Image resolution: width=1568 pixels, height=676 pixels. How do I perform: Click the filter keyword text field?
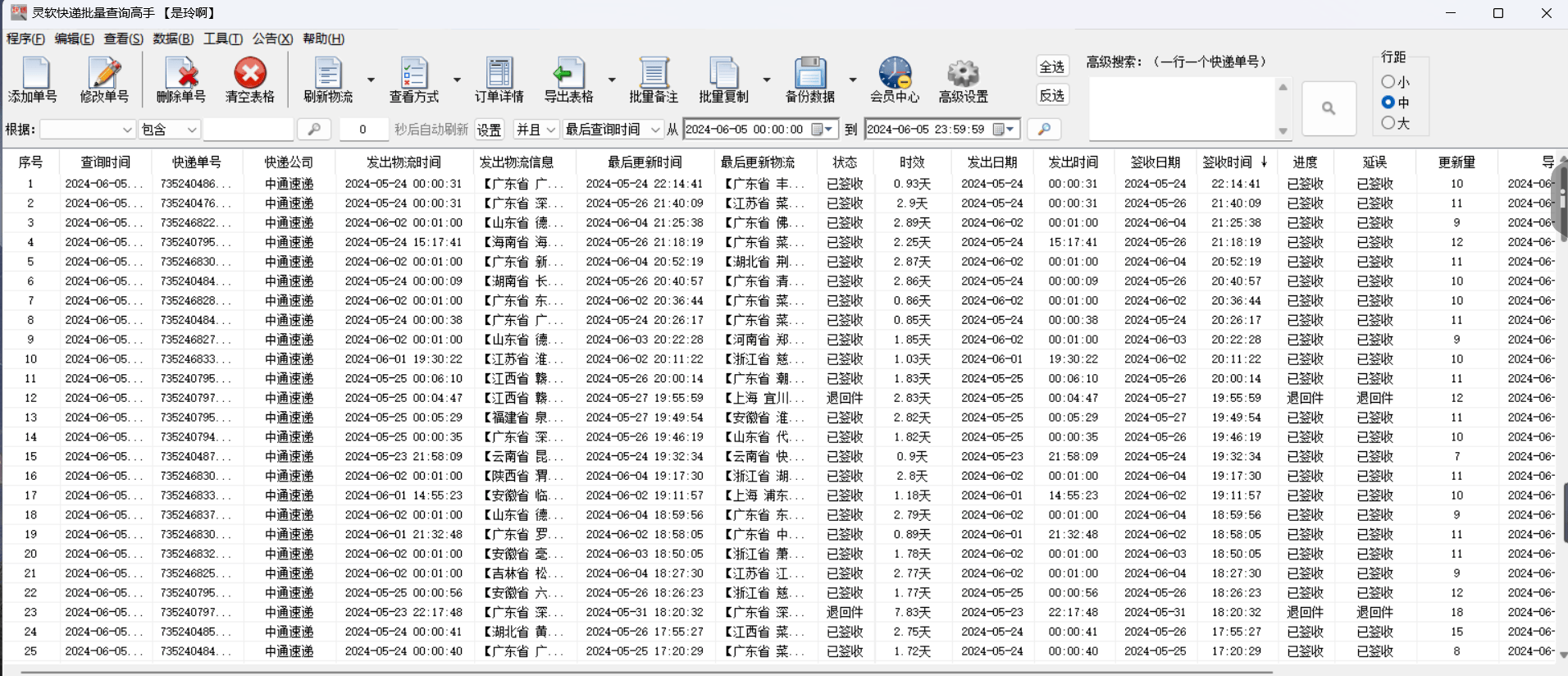248,130
